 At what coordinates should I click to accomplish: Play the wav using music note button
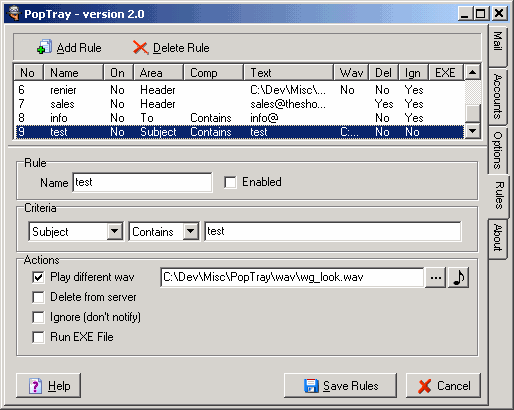point(459,277)
